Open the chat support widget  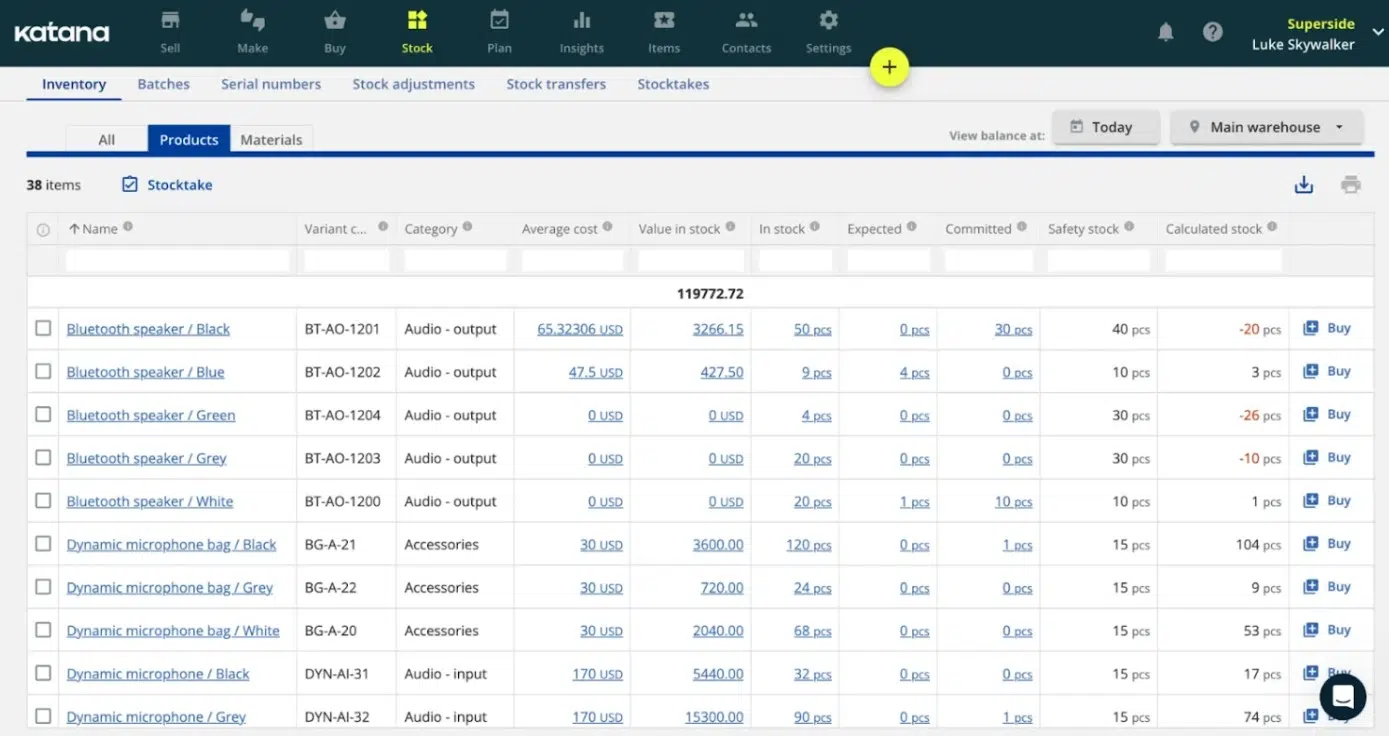pyautogui.click(x=1342, y=696)
